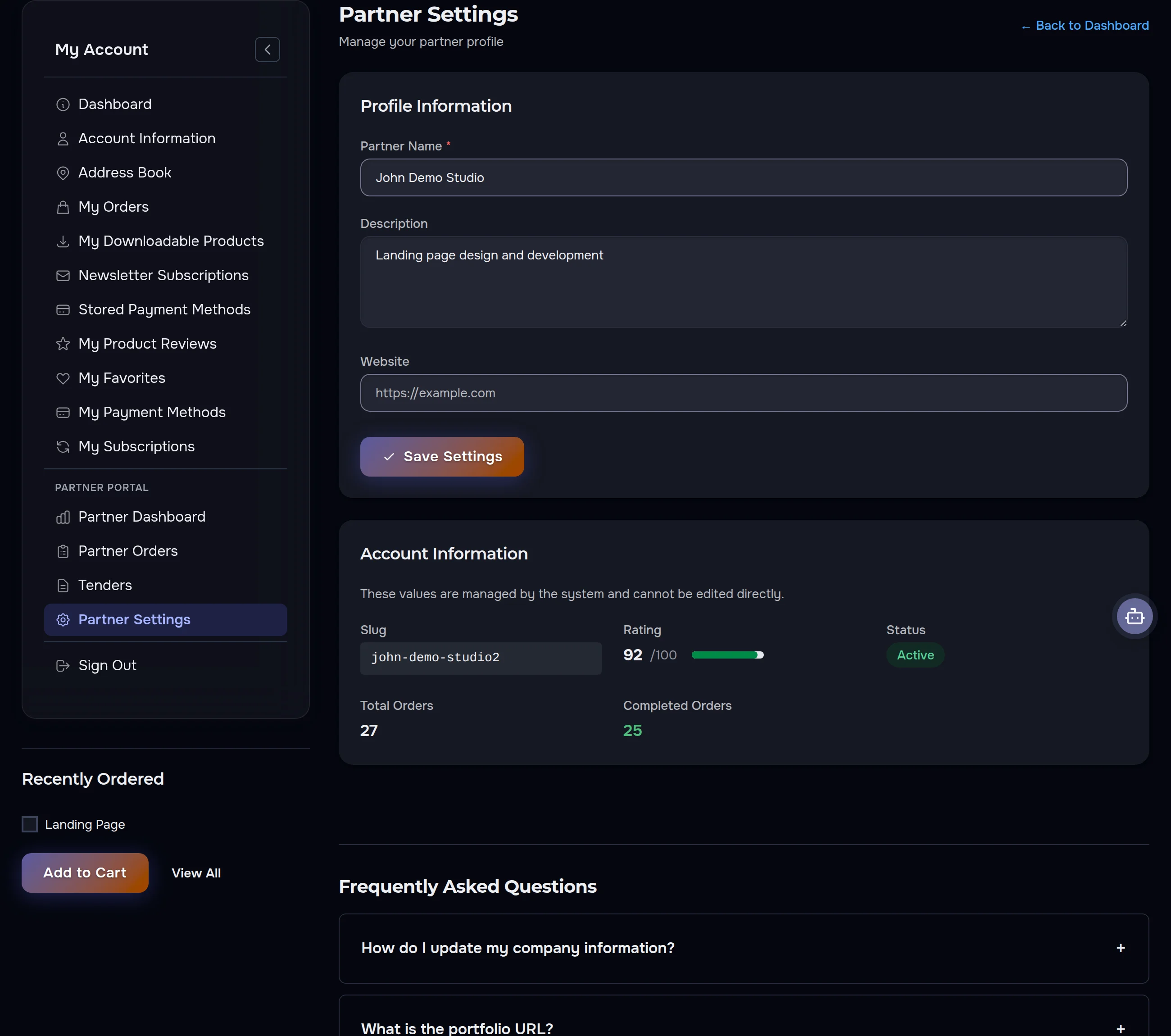The image size is (1171, 1036).
Task: Click the My Orders bag icon
Action: 63,207
